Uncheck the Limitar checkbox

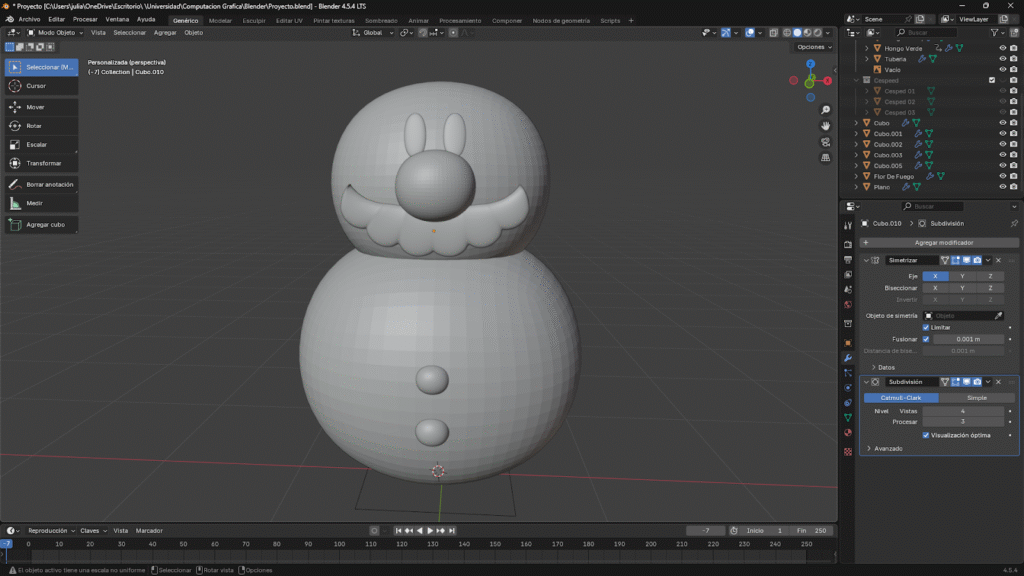[x=926, y=327]
